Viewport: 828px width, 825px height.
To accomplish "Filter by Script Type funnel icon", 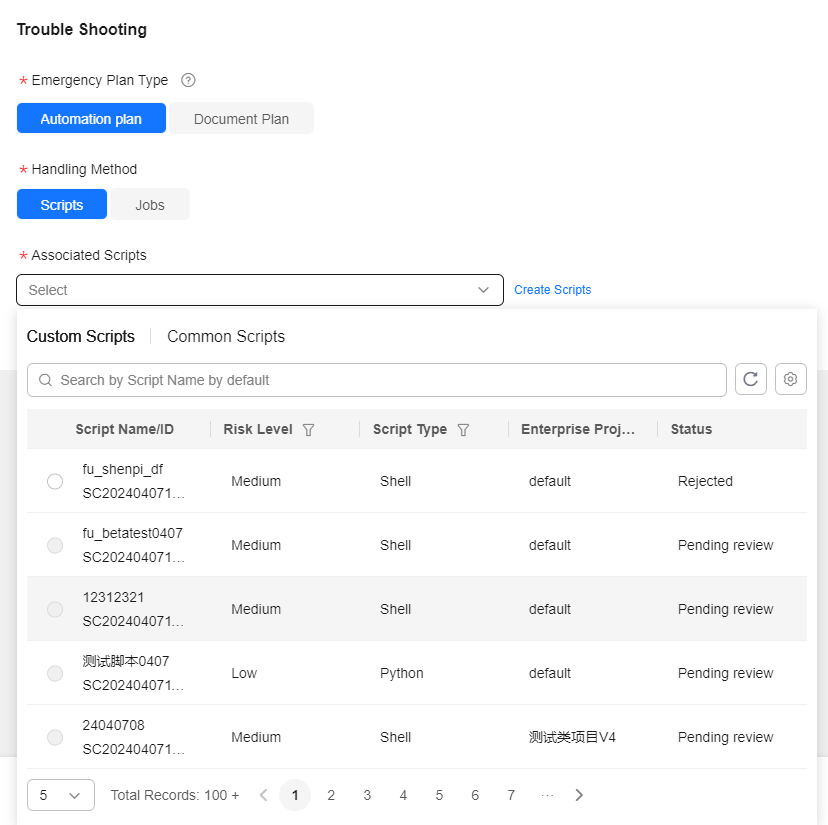I will pyautogui.click(x=463, y=430).
